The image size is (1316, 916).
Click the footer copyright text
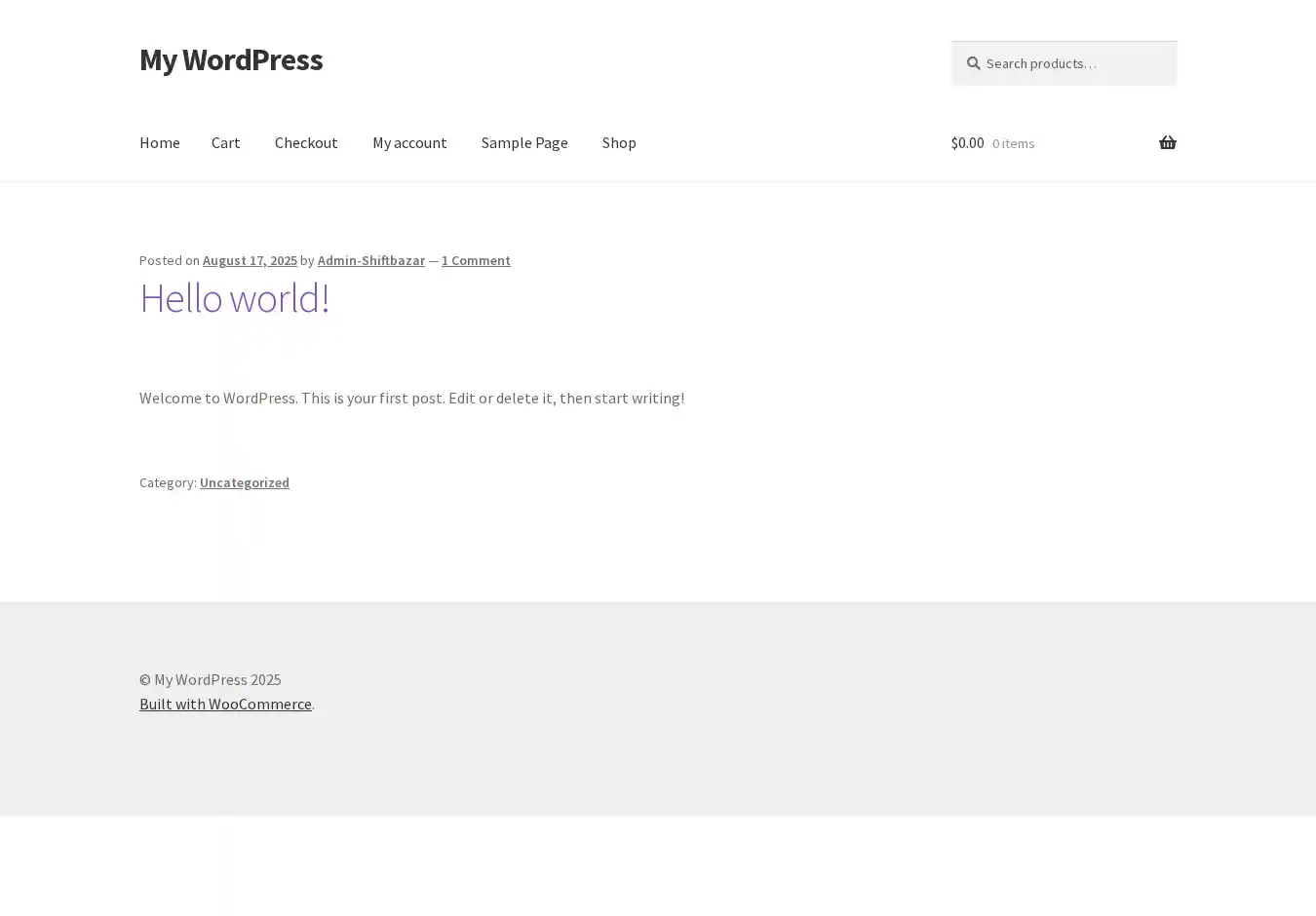click(x=210, y=679)
